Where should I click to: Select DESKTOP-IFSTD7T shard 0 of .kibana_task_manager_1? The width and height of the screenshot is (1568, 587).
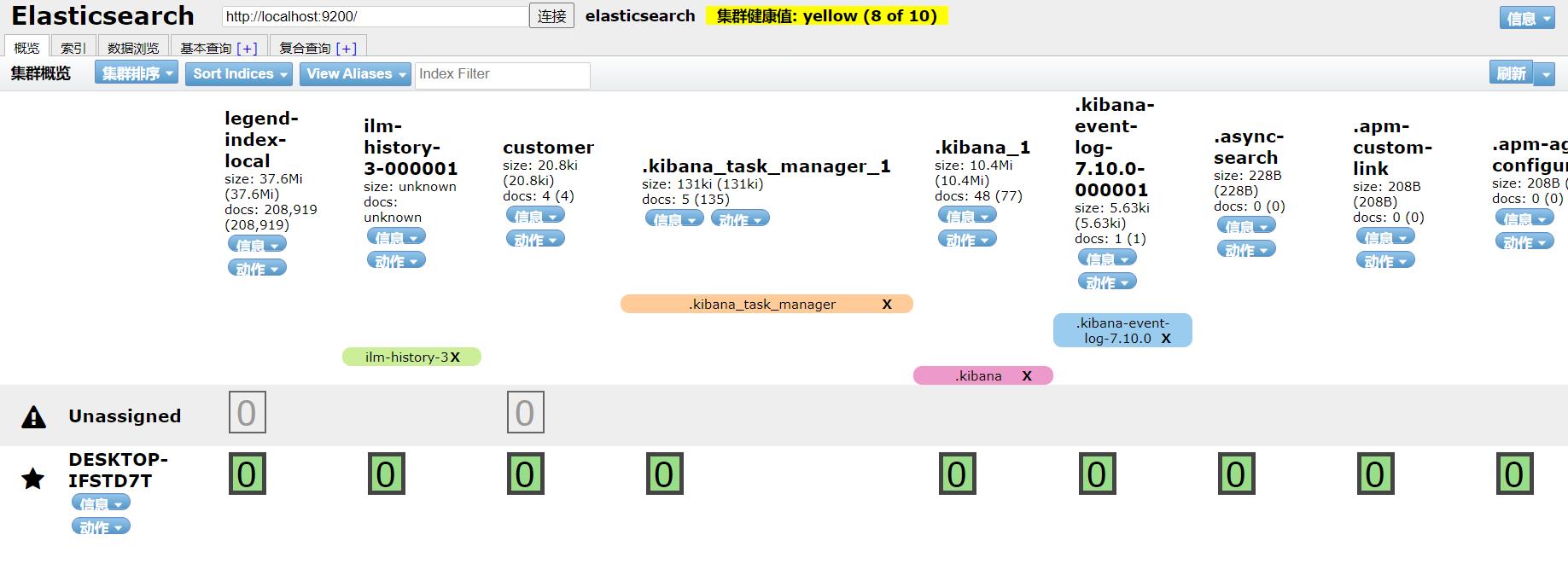[665, 474]
